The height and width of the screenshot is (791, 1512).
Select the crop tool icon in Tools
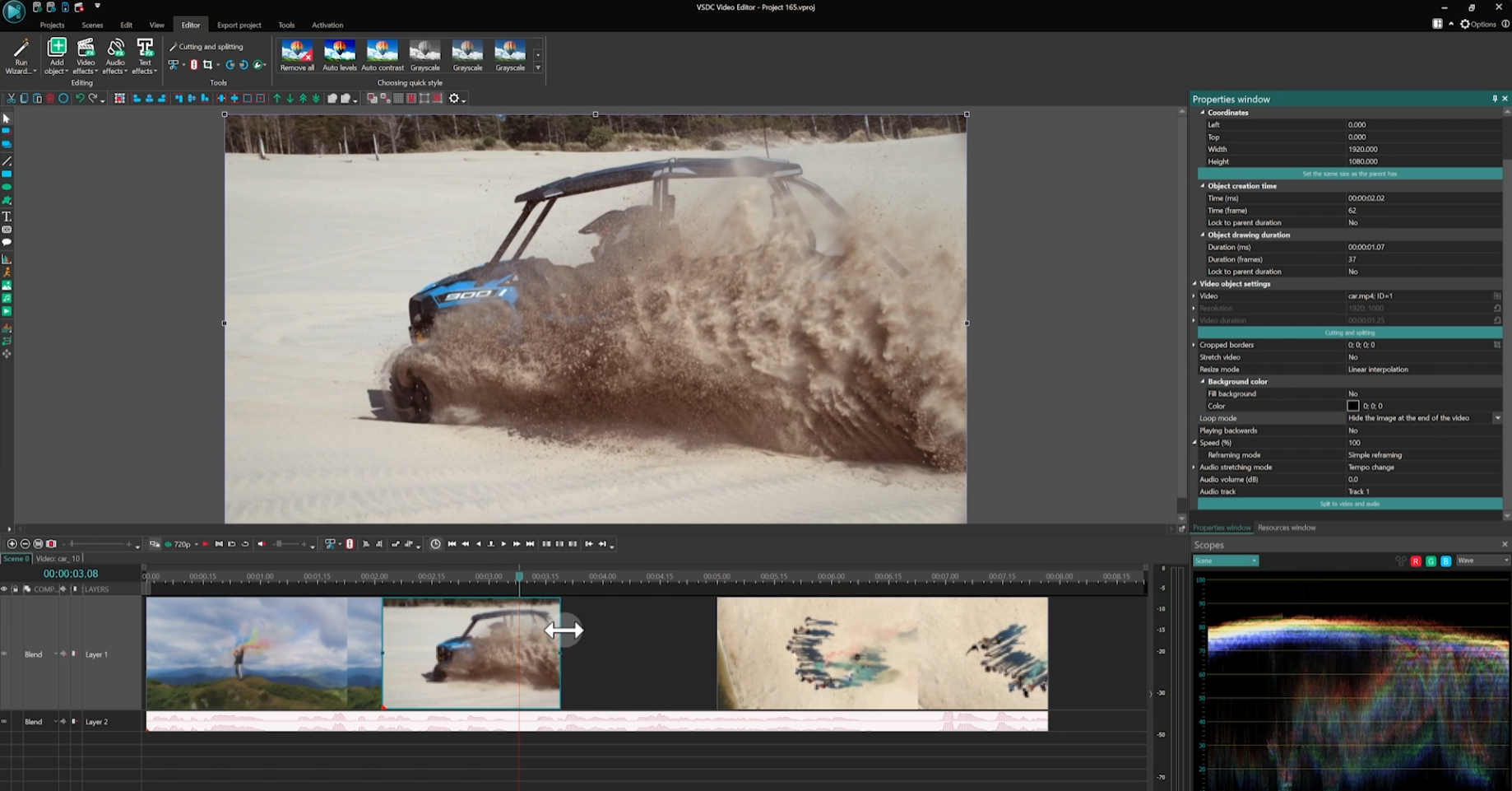pos(207,65)
